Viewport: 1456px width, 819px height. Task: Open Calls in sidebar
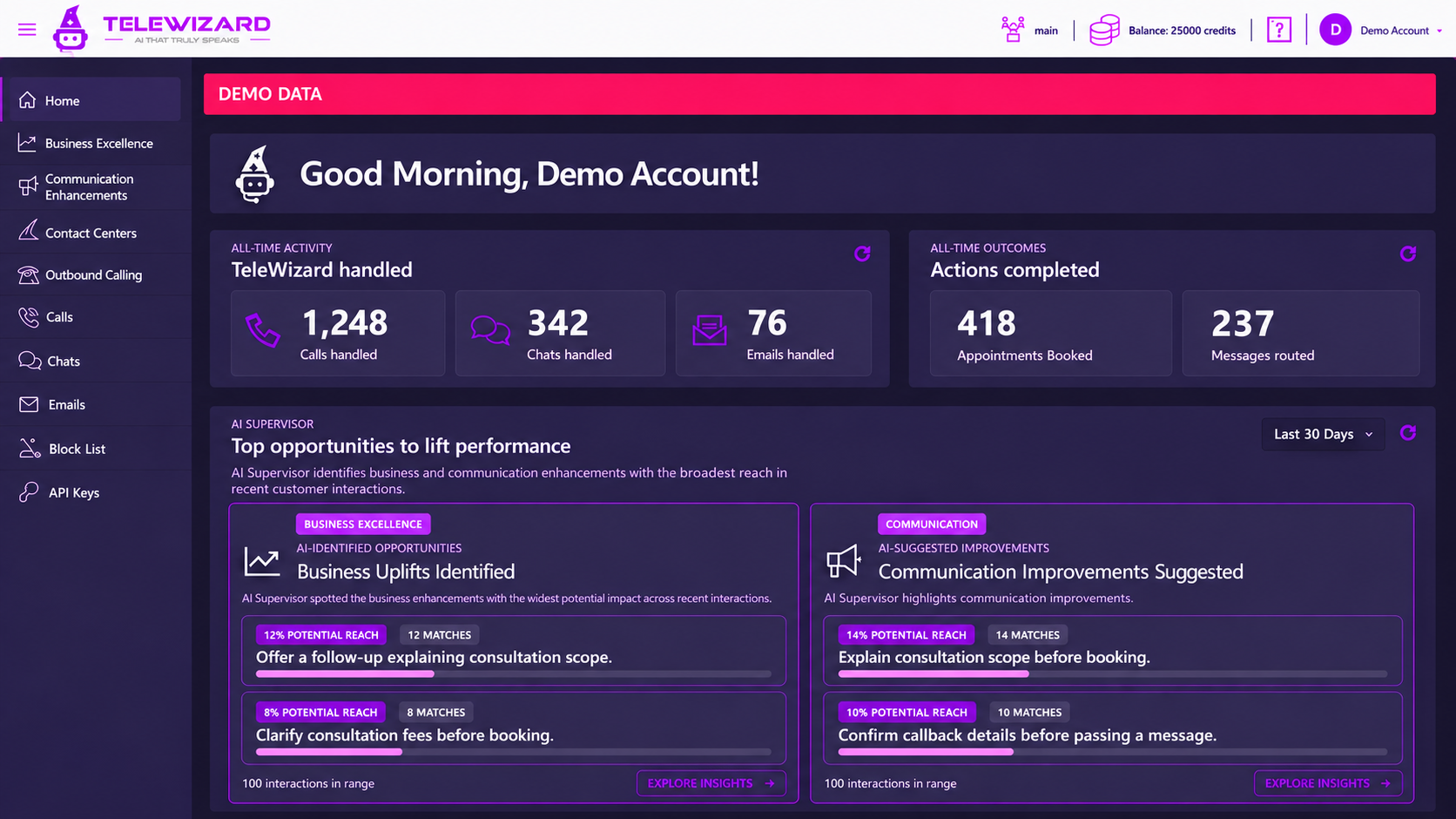point(96,317)
